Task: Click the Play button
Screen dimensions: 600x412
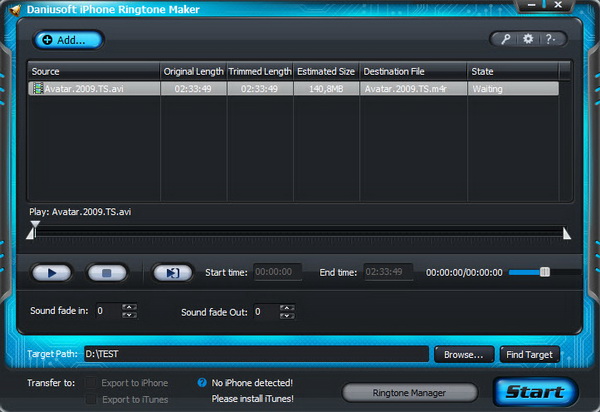Action: point(53,272)
